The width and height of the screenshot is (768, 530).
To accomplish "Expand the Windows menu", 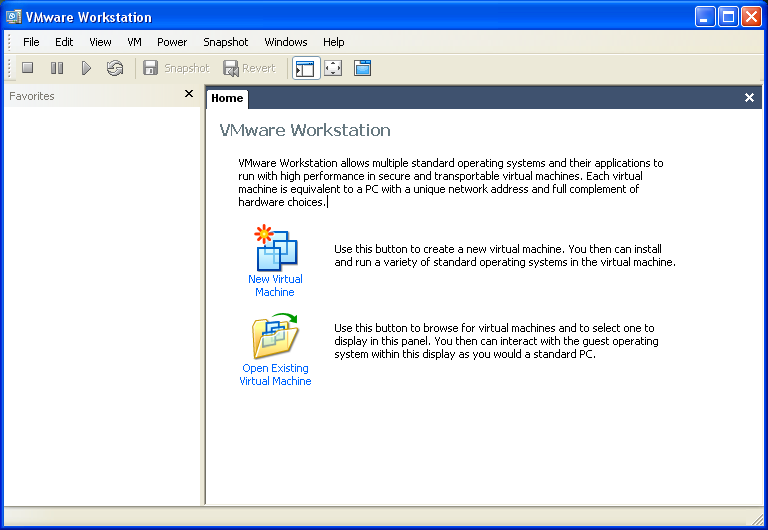I will [286, 42].
